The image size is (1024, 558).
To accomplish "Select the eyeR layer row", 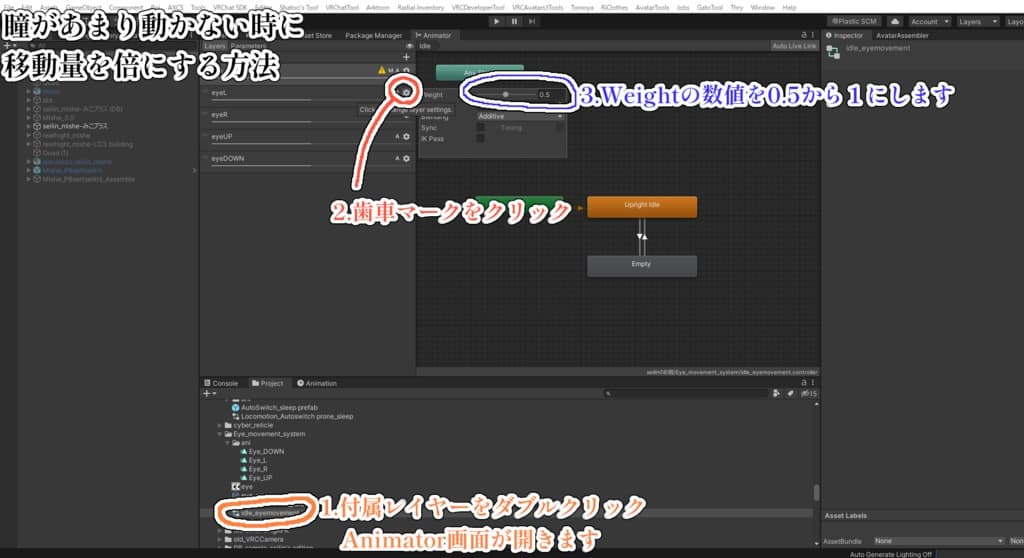I will click(307, 115).
